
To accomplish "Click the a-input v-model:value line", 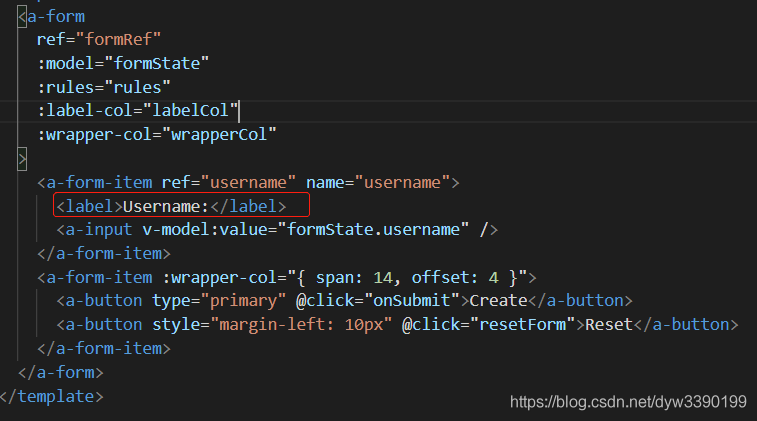I will tap(277, 229).
